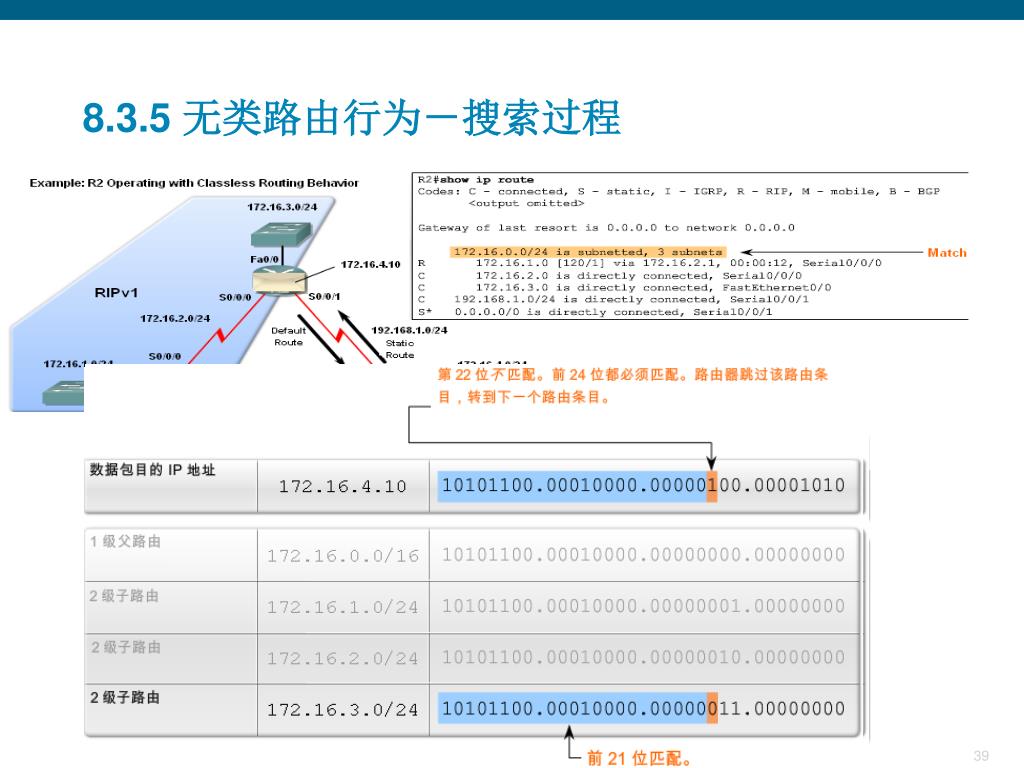Click the orange Match label
Screen dimensions: 1024x768
[947, 252]
